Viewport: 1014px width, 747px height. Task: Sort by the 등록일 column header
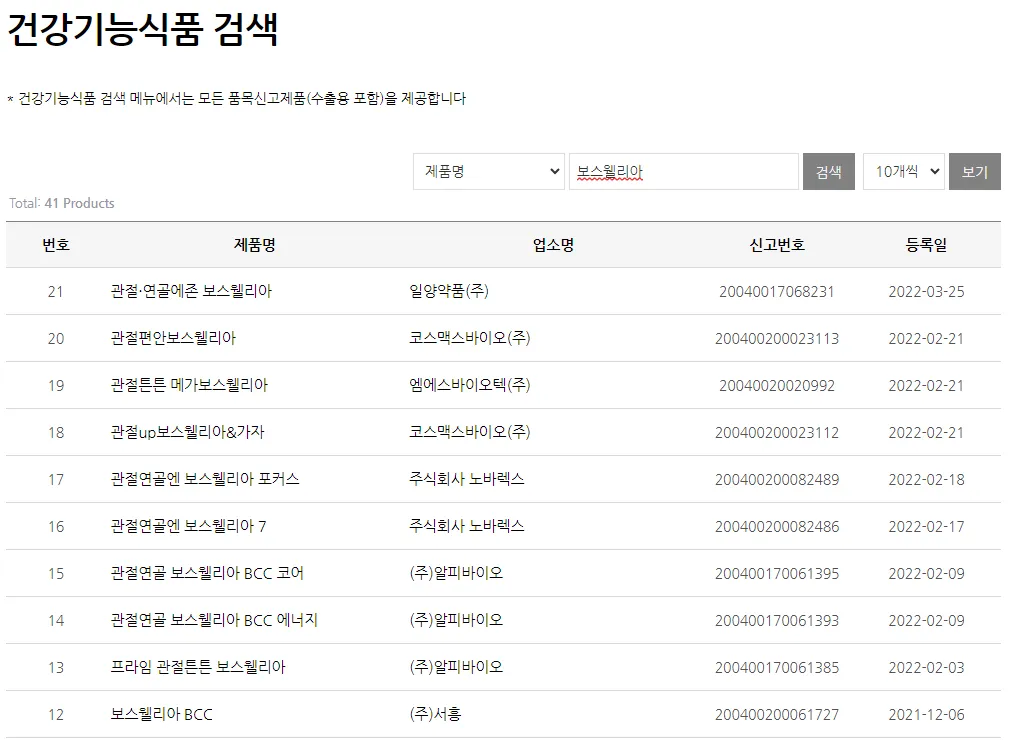coord(927,244)
